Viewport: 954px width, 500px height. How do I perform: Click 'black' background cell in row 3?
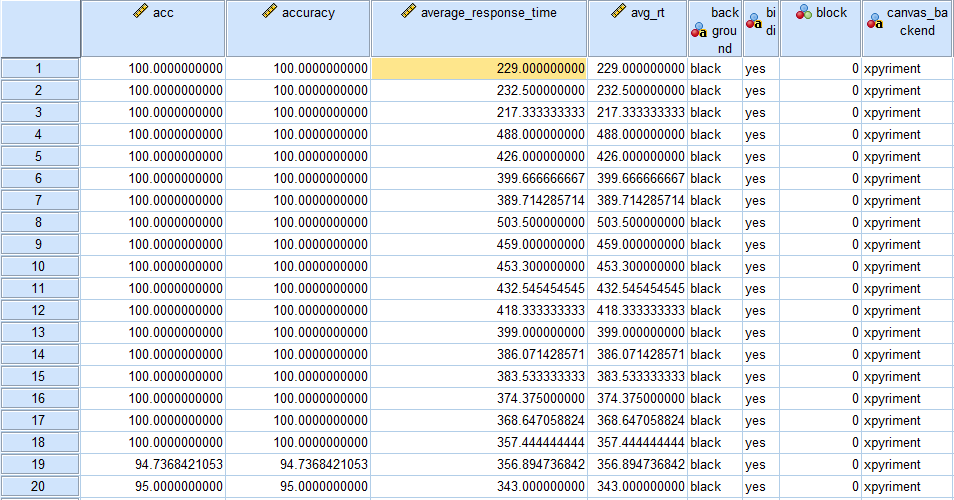[x=715, y=113]
